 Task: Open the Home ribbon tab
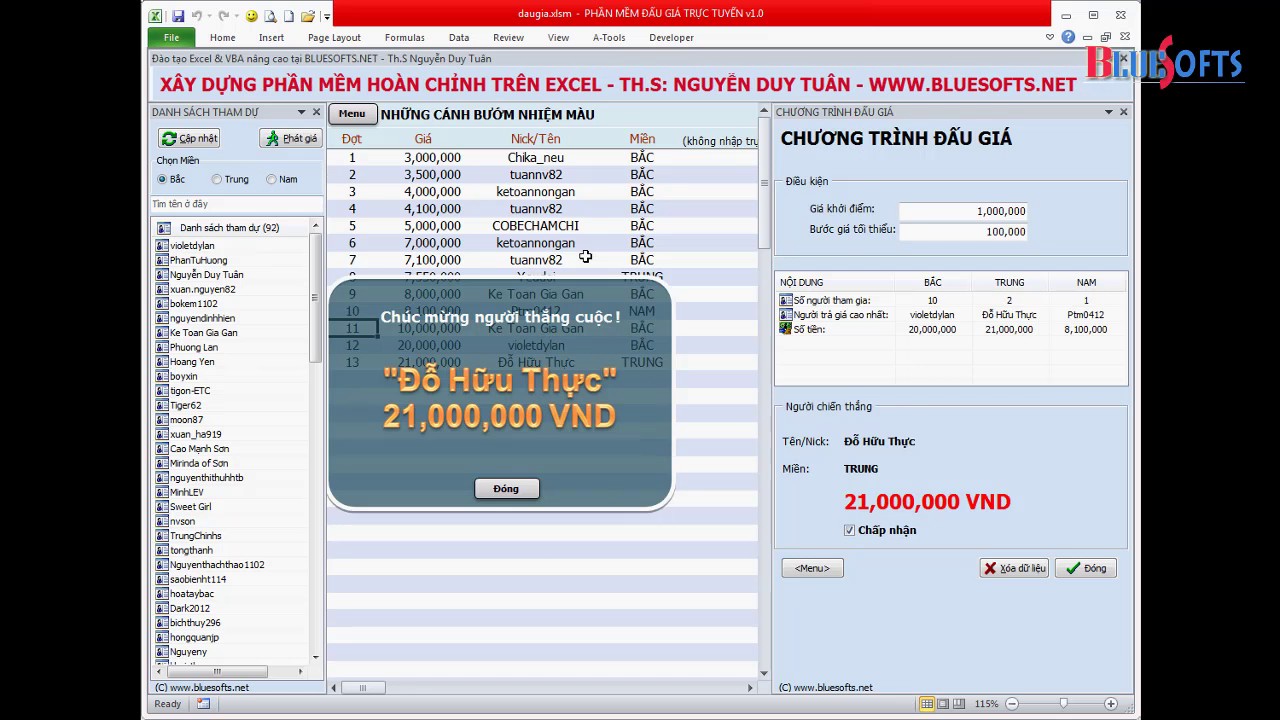tap(223, 37)
